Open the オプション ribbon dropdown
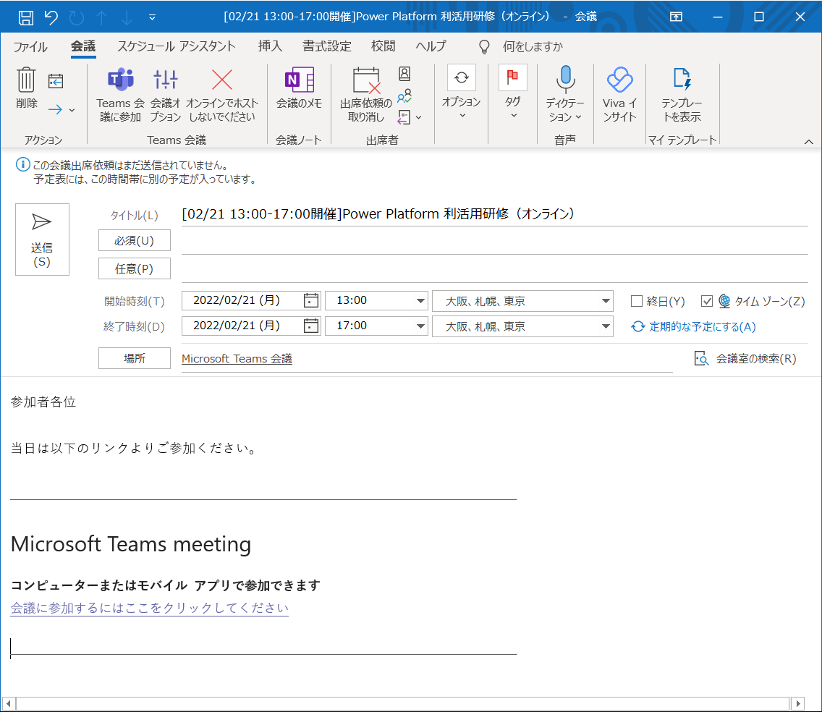This screenshot has width=822, height=712. click(x=461, y=92)
